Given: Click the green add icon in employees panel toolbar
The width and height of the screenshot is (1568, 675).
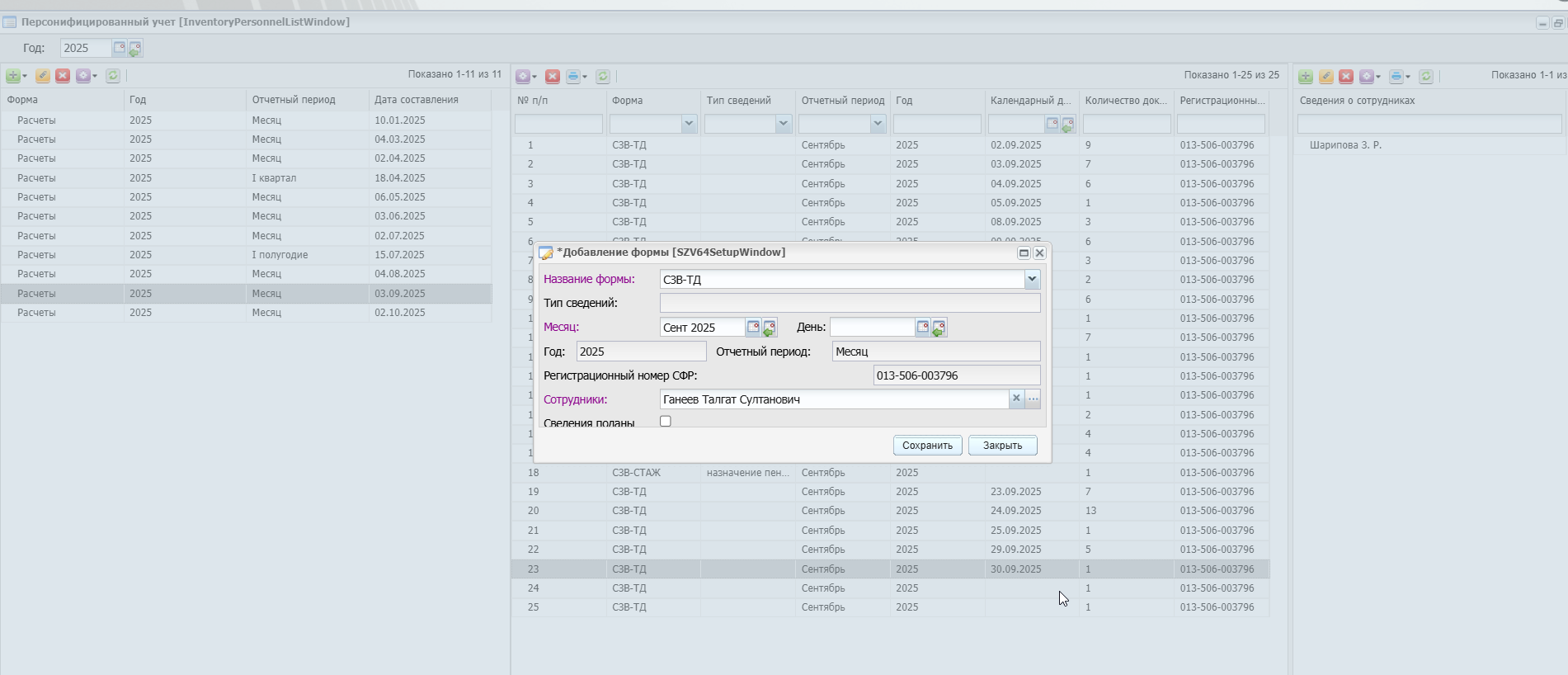Looking at the screenshot, I should [x=1306, y=77].
